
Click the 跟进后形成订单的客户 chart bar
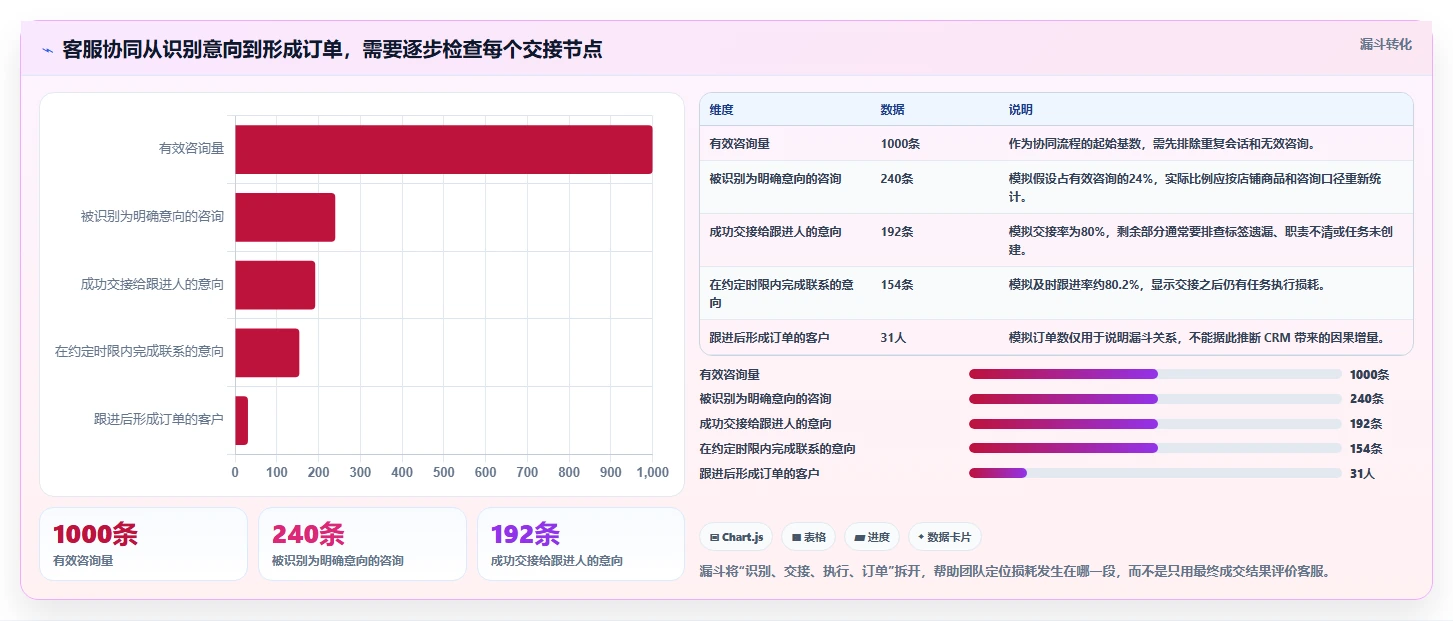pyautogui.click(x=242, y=420)
